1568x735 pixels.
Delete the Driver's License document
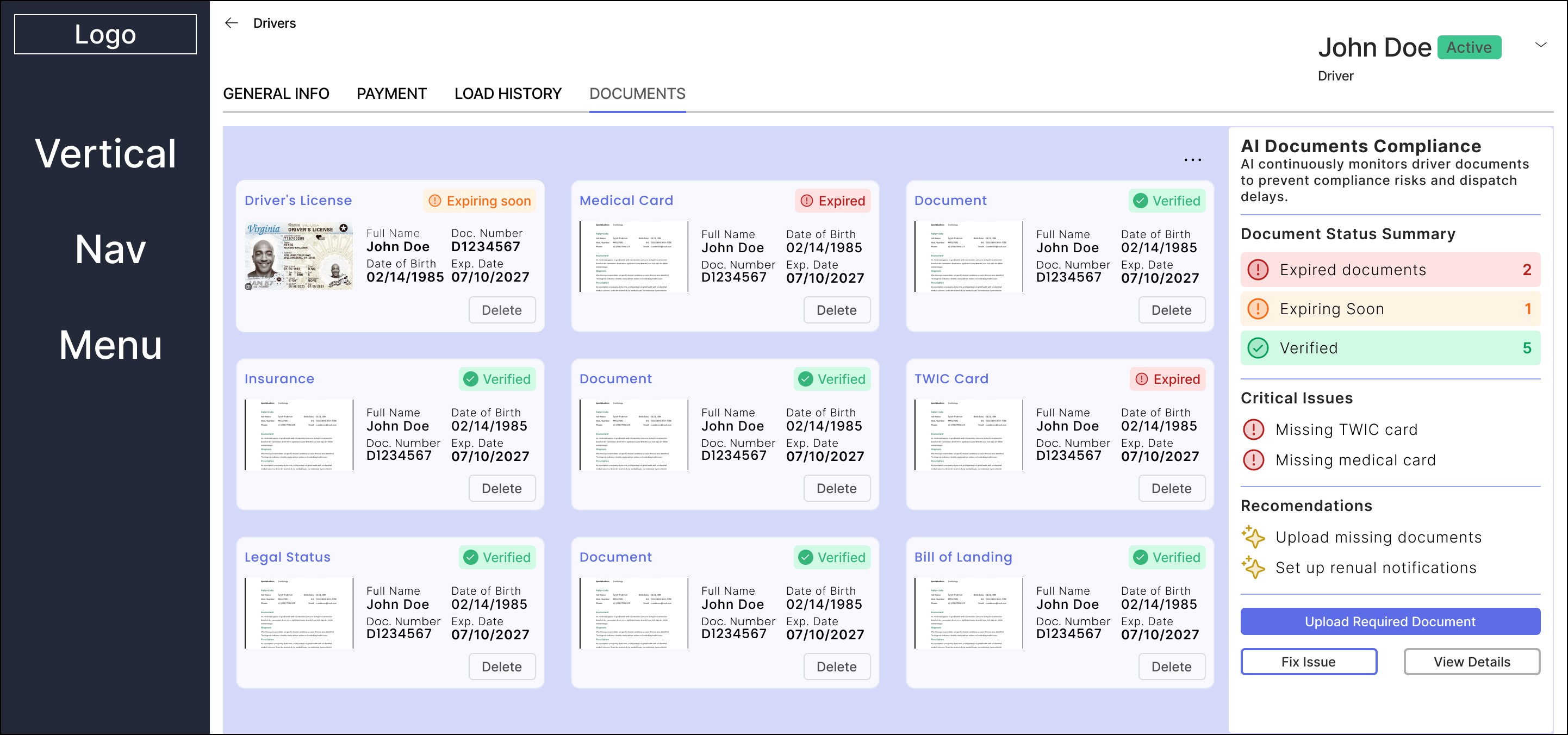coord(502,310)
